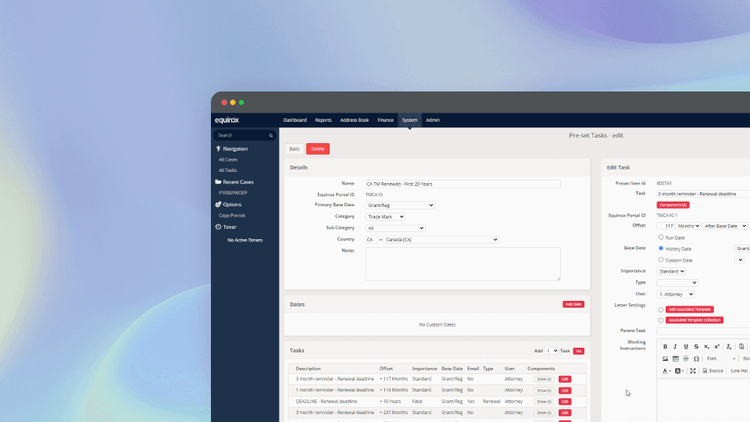Select the Add Associated Template radio button

click(x=661, y=310)
